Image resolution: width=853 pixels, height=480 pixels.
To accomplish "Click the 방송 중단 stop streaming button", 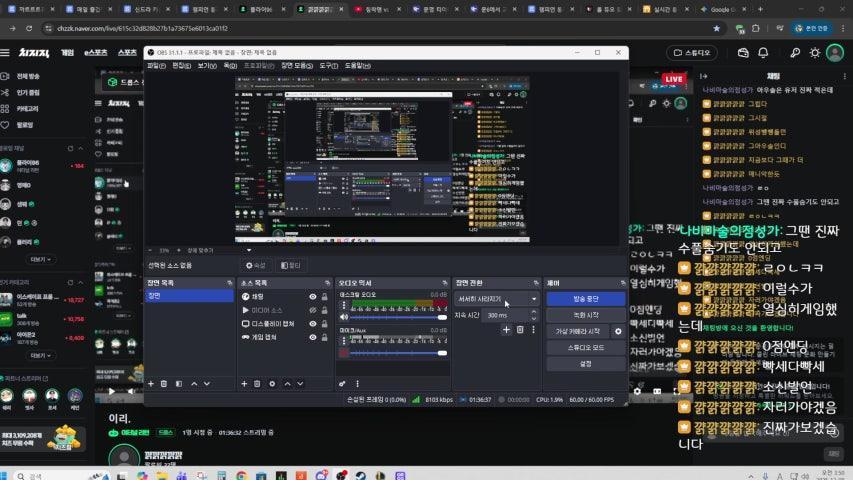I will coord(585,299).
